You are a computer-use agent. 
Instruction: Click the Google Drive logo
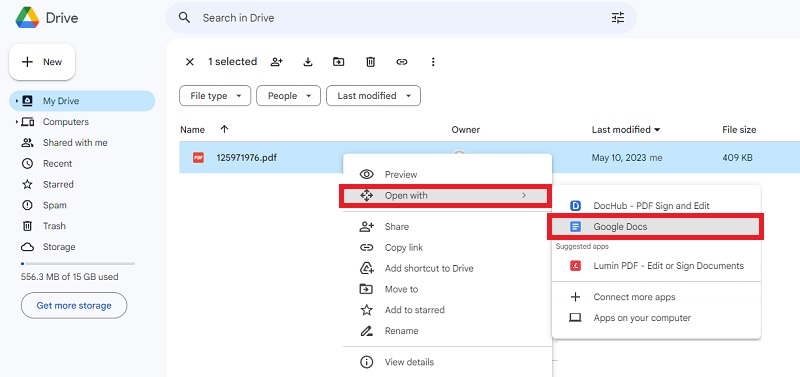point(27,18)
